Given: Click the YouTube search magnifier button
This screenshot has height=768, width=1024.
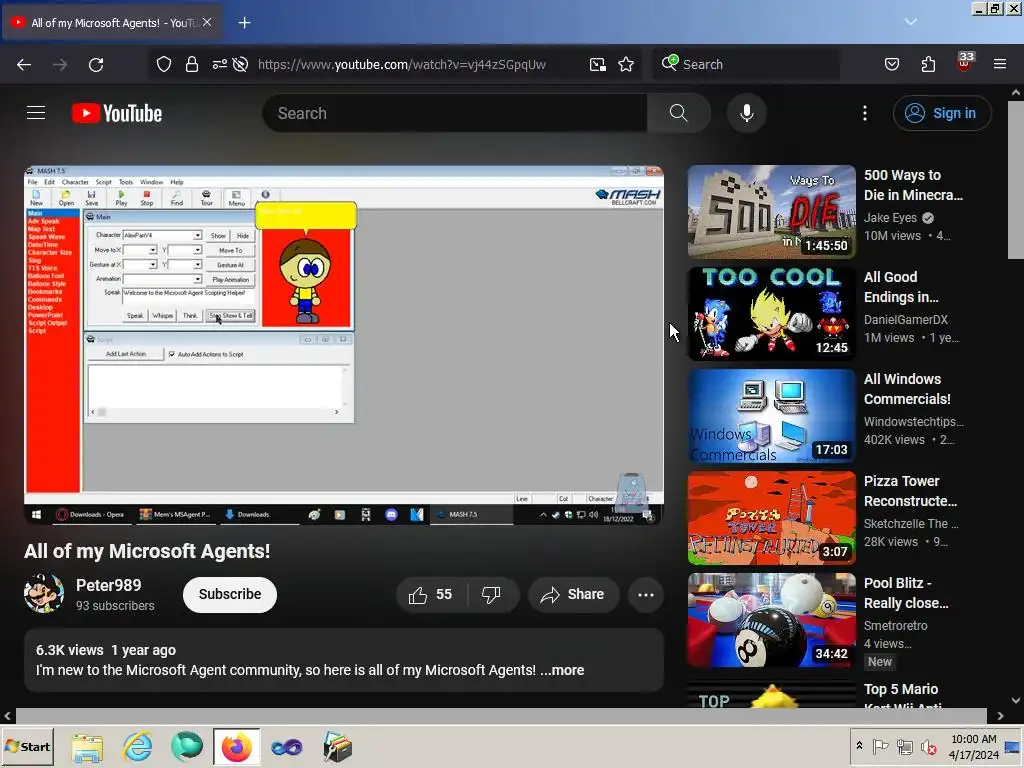Looking at the screenshot, I should point(679,113).
